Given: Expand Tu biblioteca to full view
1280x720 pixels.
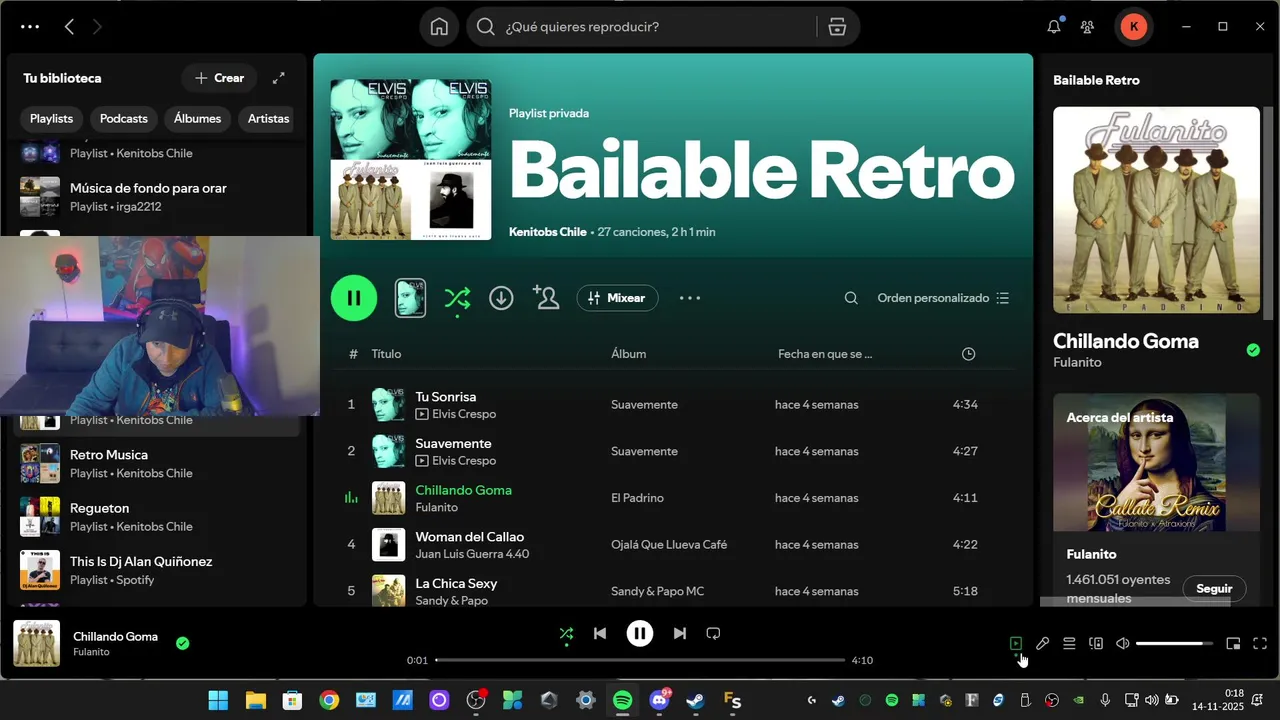Looking at the screenshot, I should tap(279, 78).
